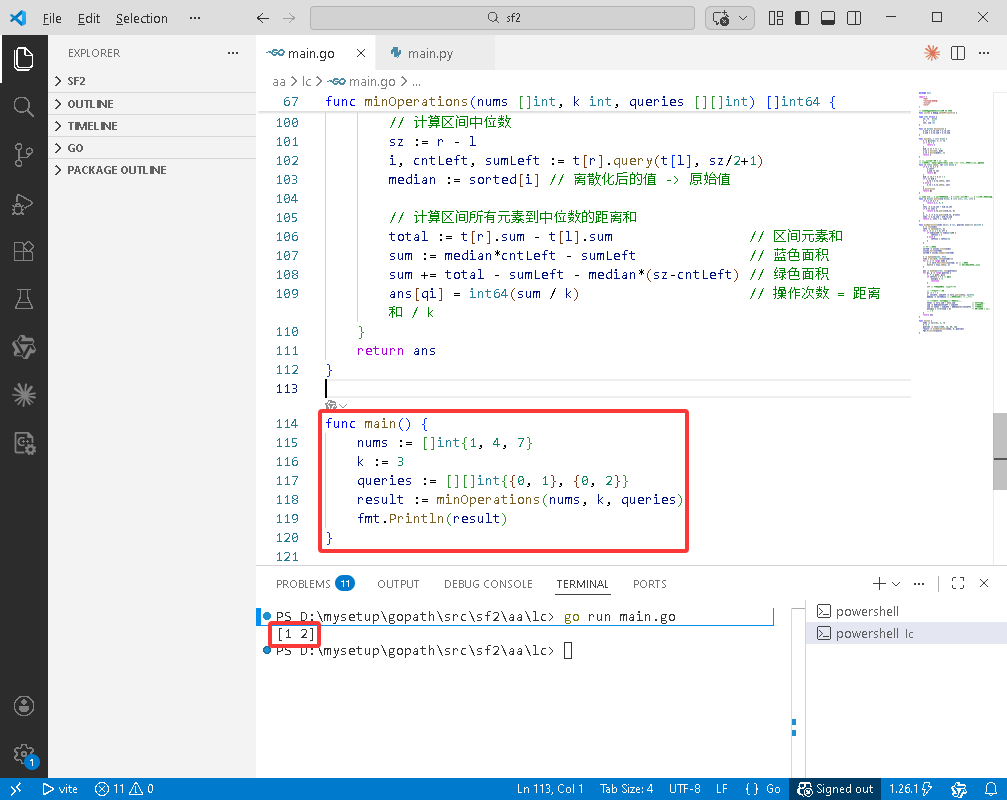Expand the TIMELINE section
This screenshot has height=800, width=1007.
(x=152, y=126)
